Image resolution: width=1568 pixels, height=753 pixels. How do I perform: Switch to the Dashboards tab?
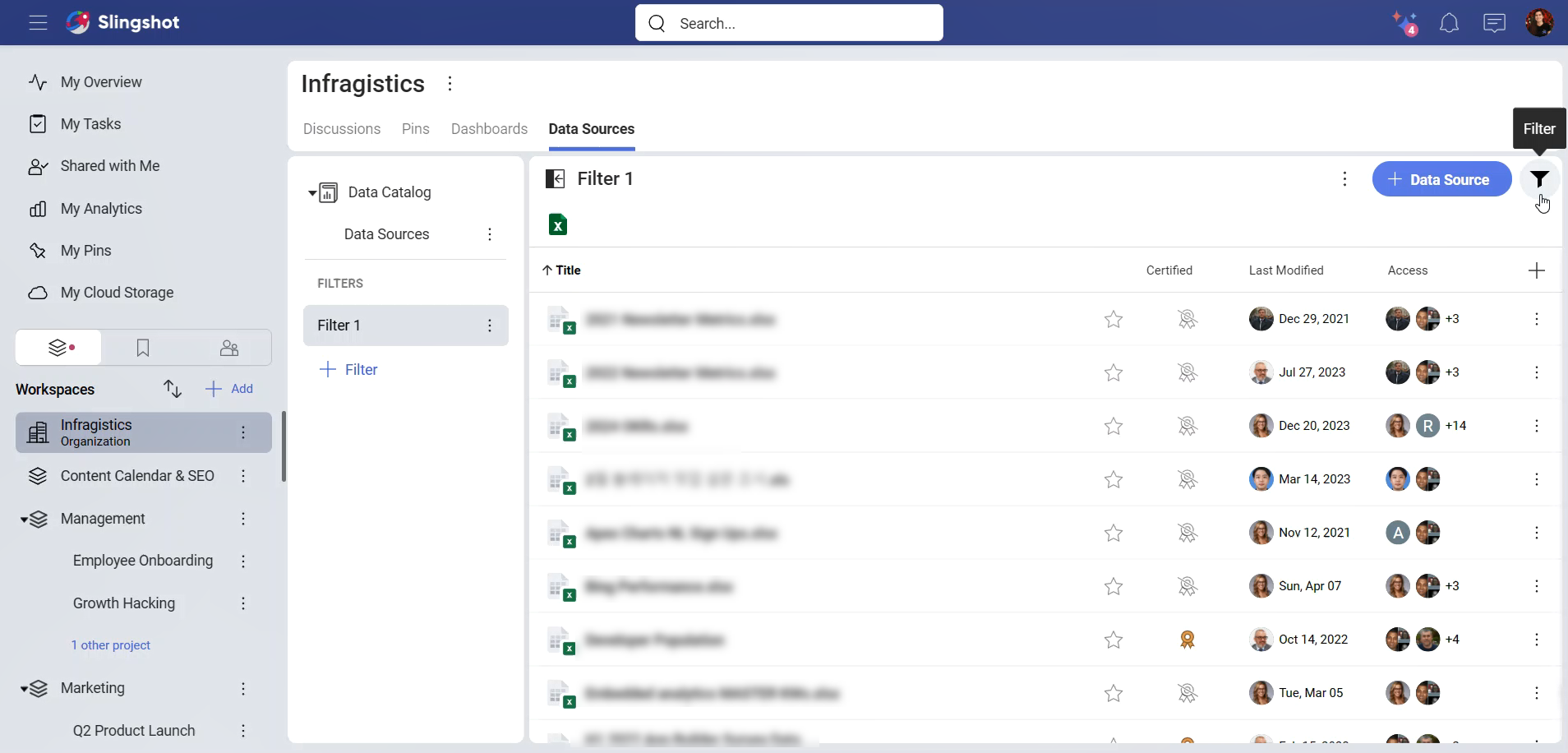click(x=489, y=129)
